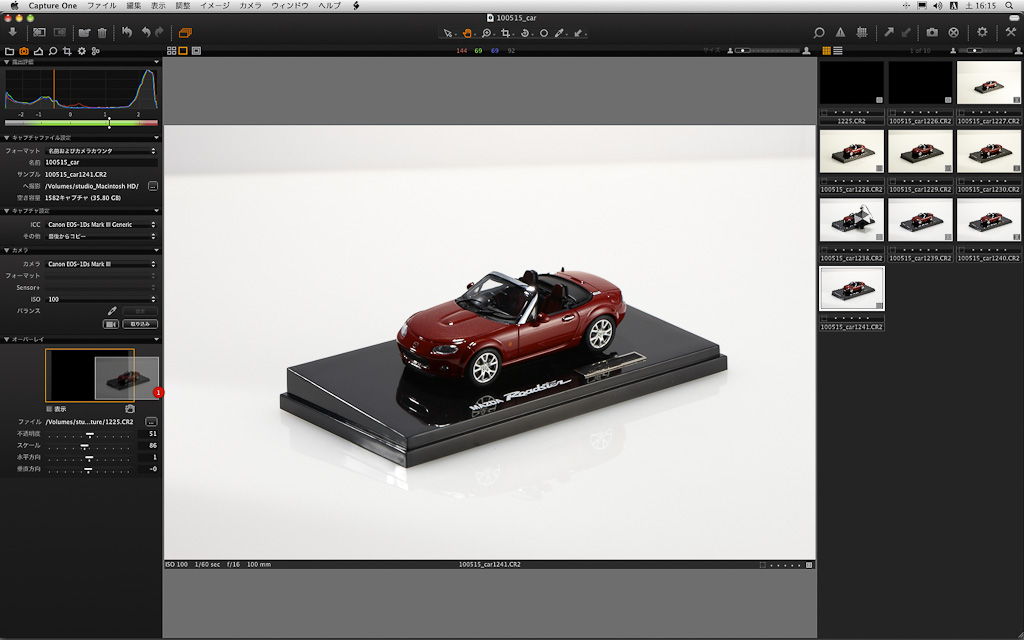Select the orange hand pan tool

click(x=467, y=33)
